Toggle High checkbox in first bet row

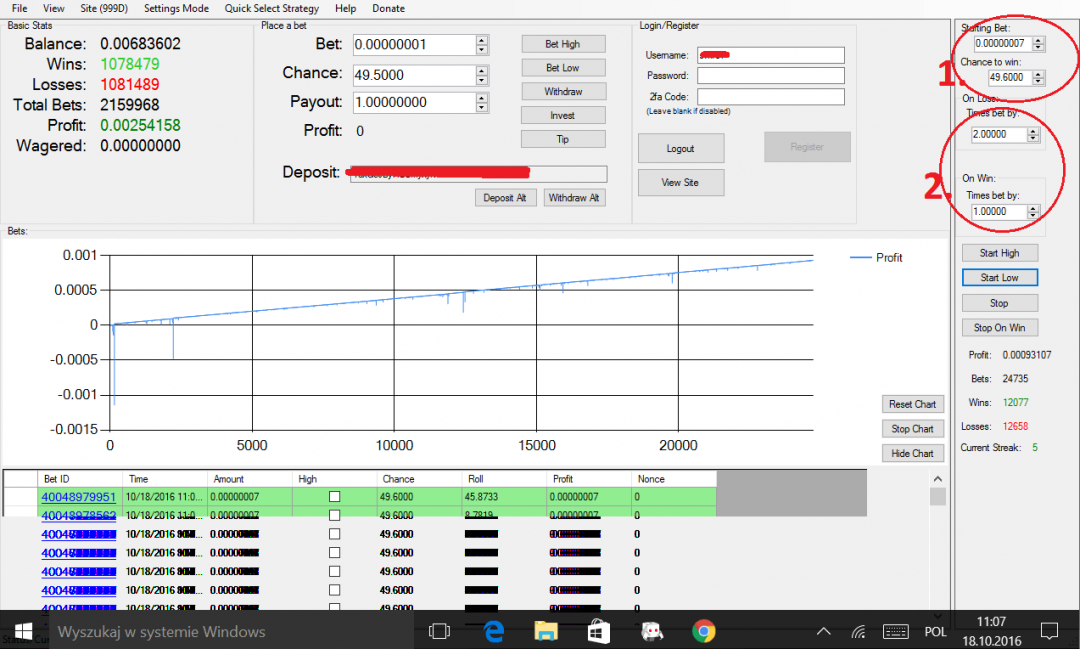(x=334, y=497)
